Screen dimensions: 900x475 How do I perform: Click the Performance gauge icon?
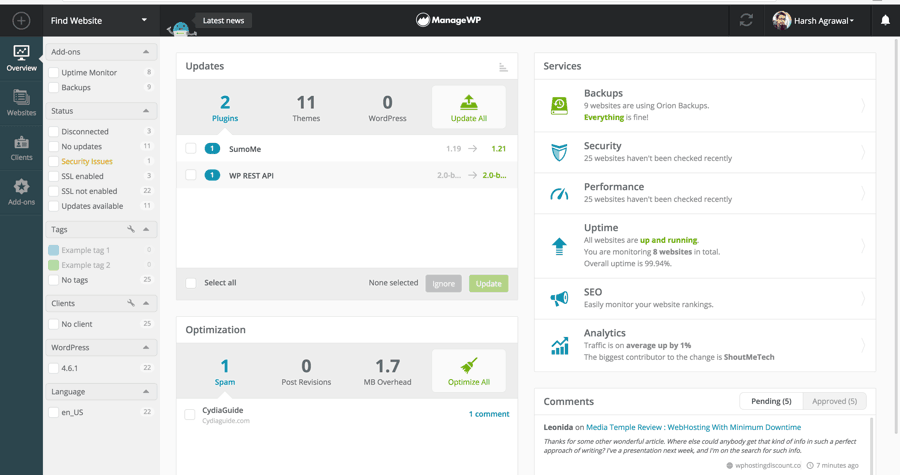coord(559,194)
